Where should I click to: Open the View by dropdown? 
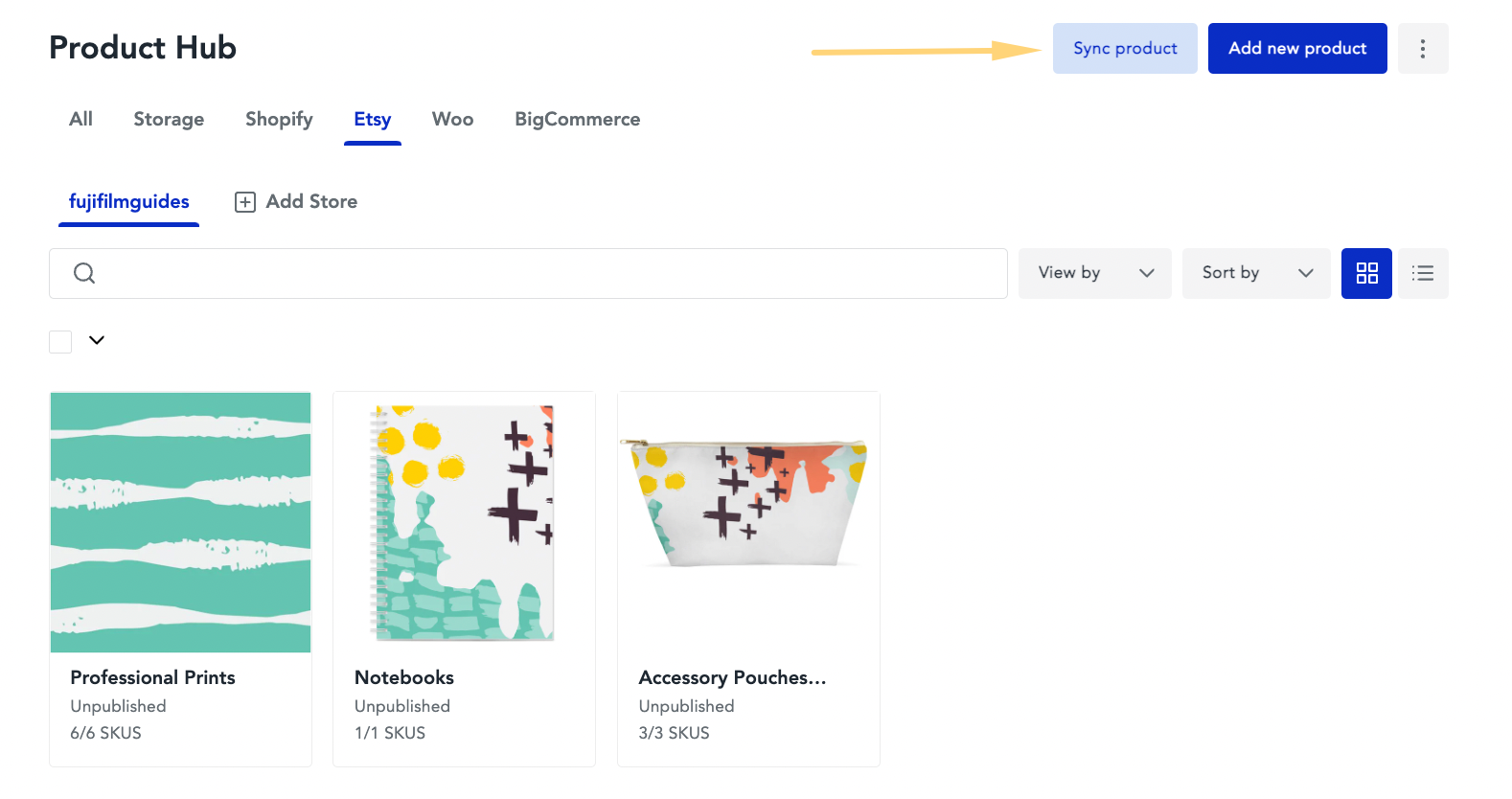(1094, 273)
